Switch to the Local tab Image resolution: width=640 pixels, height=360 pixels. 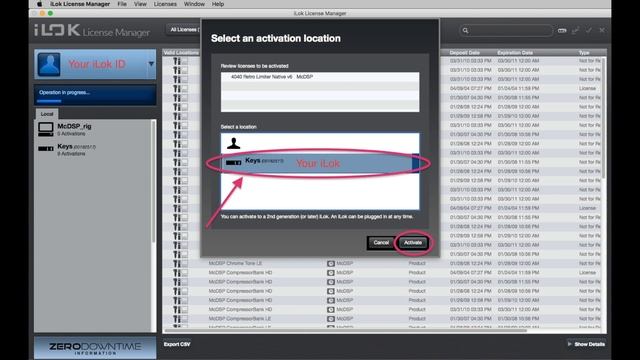tap(47, 114)
